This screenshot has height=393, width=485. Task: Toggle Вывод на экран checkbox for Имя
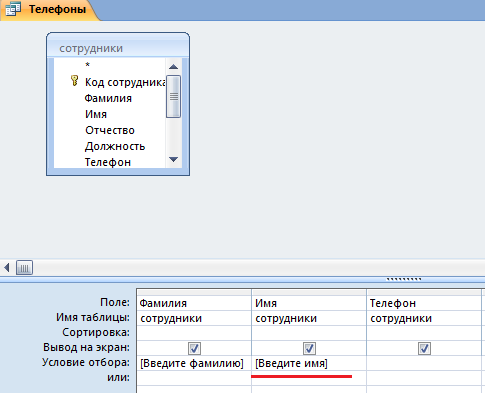tap(309, 348)
